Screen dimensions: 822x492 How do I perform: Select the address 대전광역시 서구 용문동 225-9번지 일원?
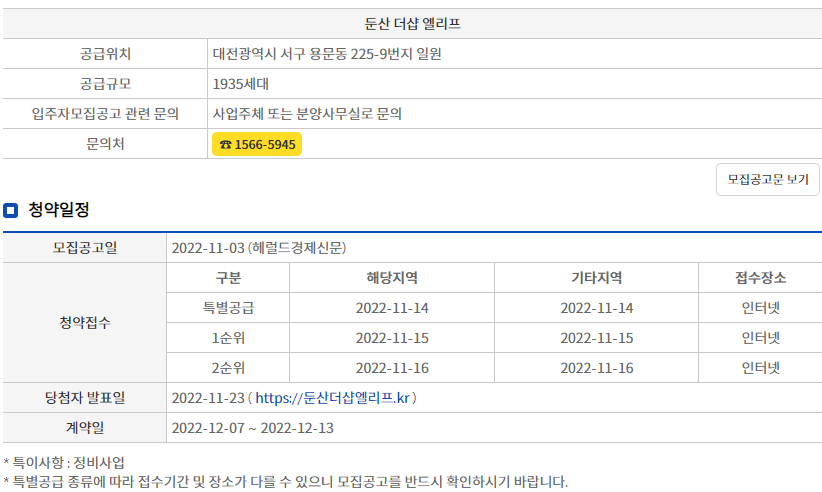tap(327, 53)
